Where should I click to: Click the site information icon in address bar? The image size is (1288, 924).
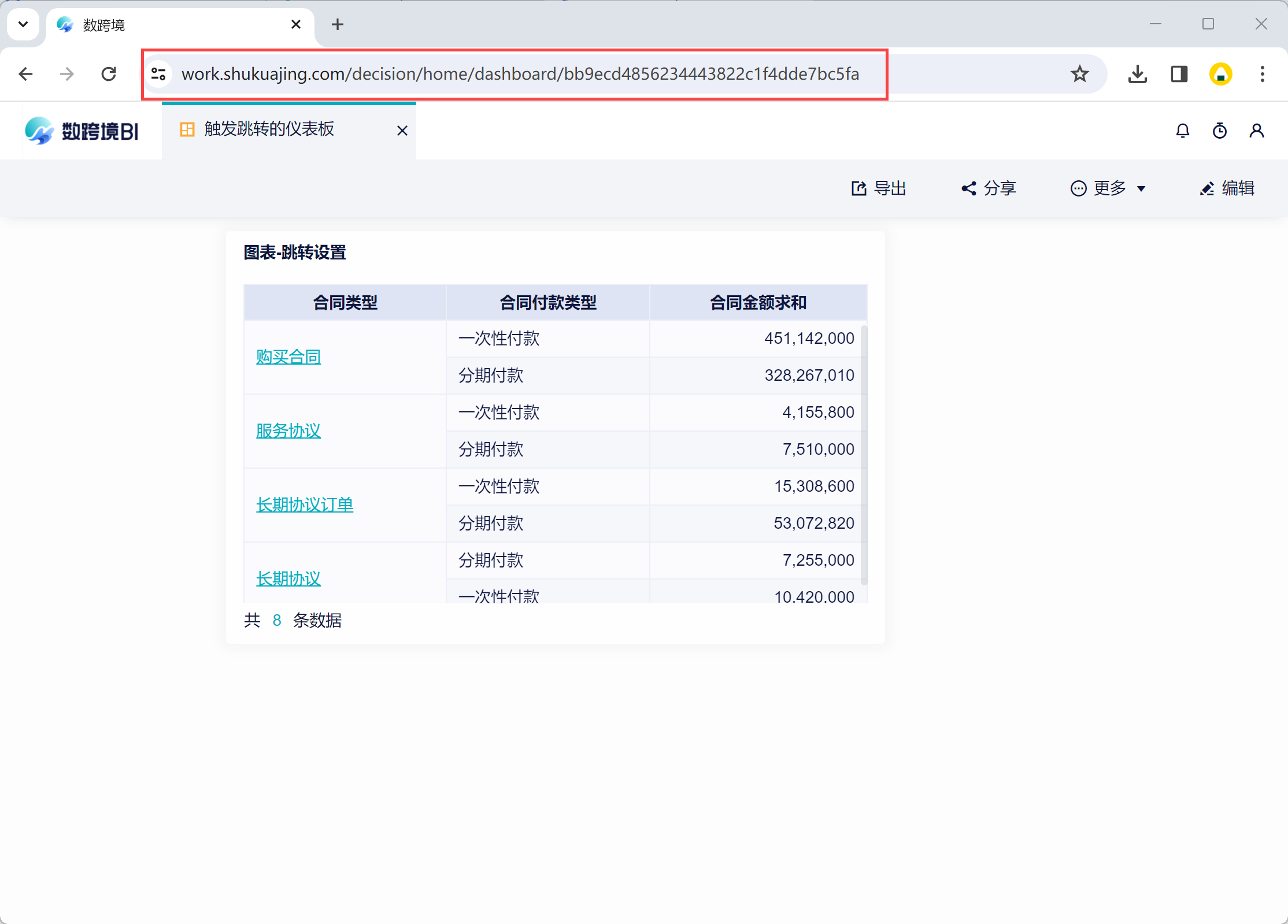pyautogui.click(x=158, y=74)
